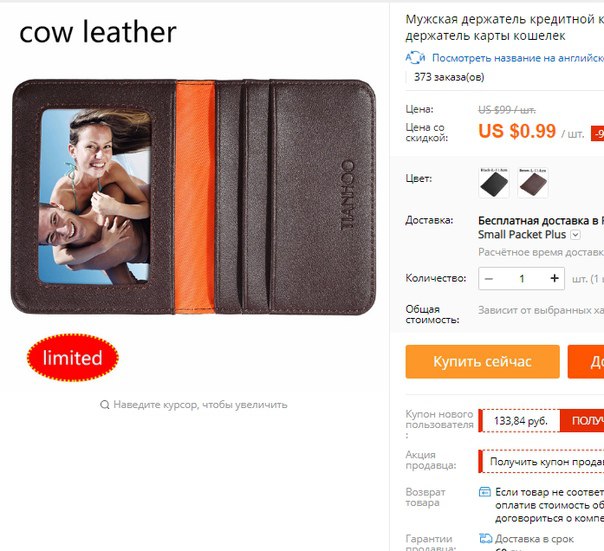Increase quantity with the plus button
Viewport: 604px width, 551px height.
coord(554,278)
